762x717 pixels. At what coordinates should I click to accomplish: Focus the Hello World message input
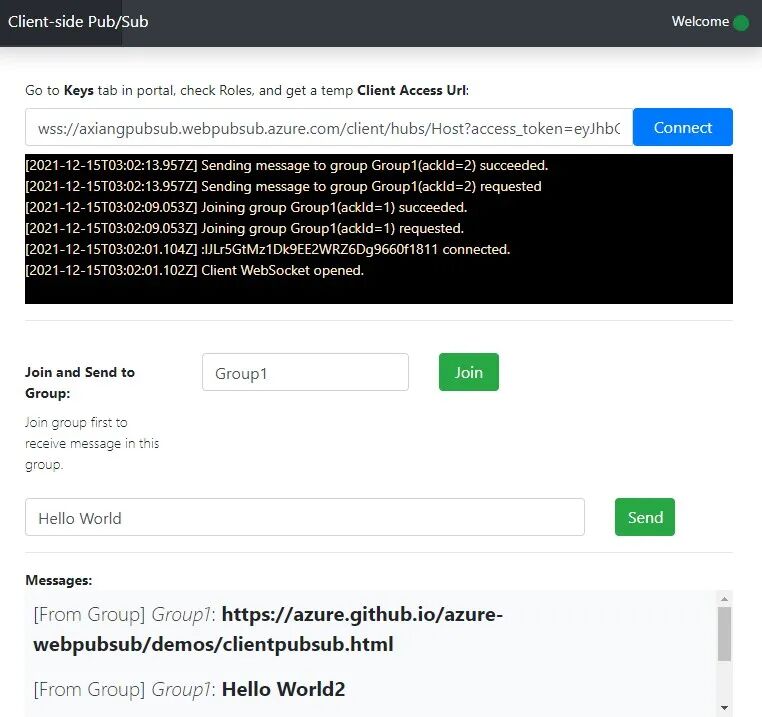[305, 517]
